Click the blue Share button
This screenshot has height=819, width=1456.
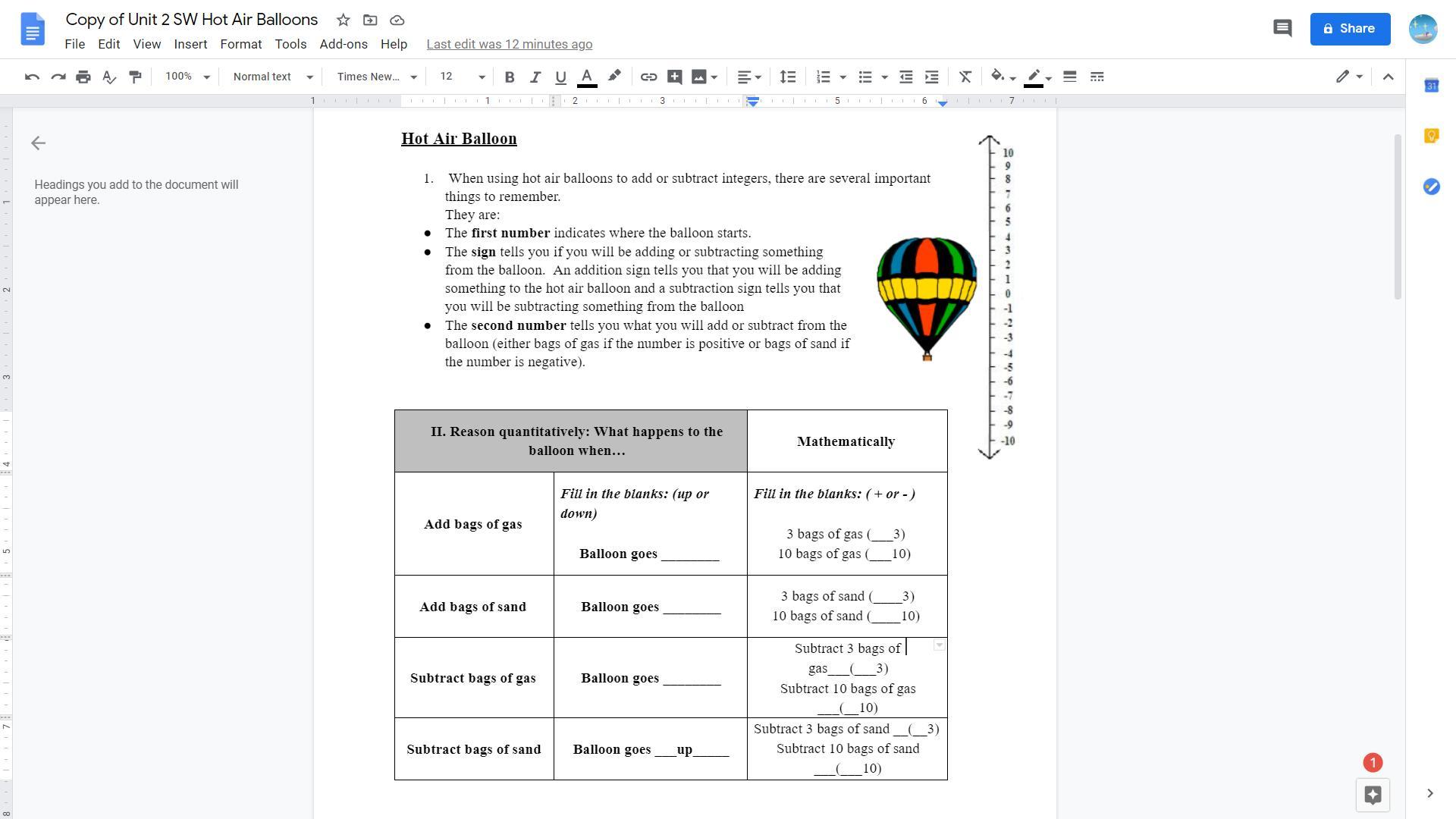[x=1350, y=29]
